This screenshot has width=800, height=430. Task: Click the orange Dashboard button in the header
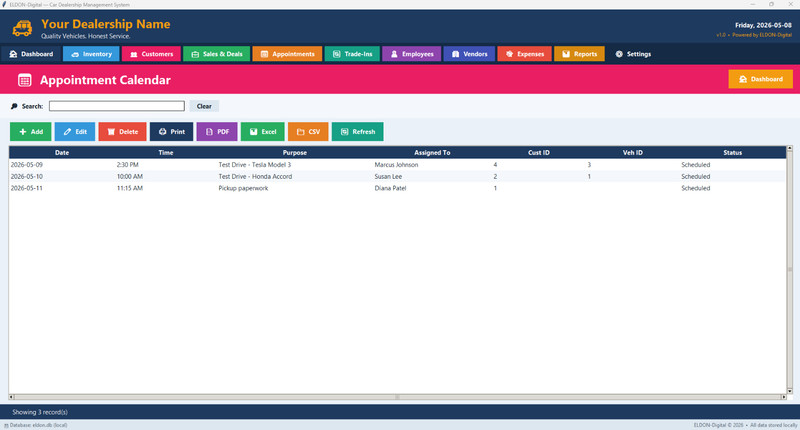(x=761, y=79)
